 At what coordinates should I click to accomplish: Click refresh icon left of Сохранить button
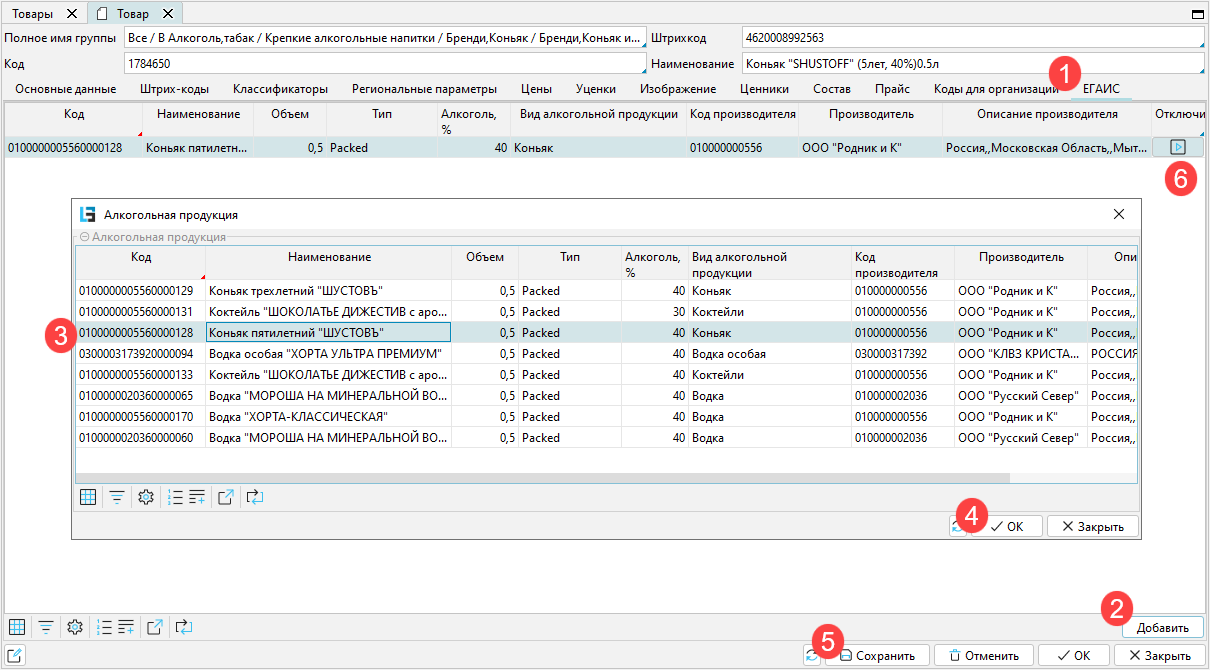(x=812, y=656)
